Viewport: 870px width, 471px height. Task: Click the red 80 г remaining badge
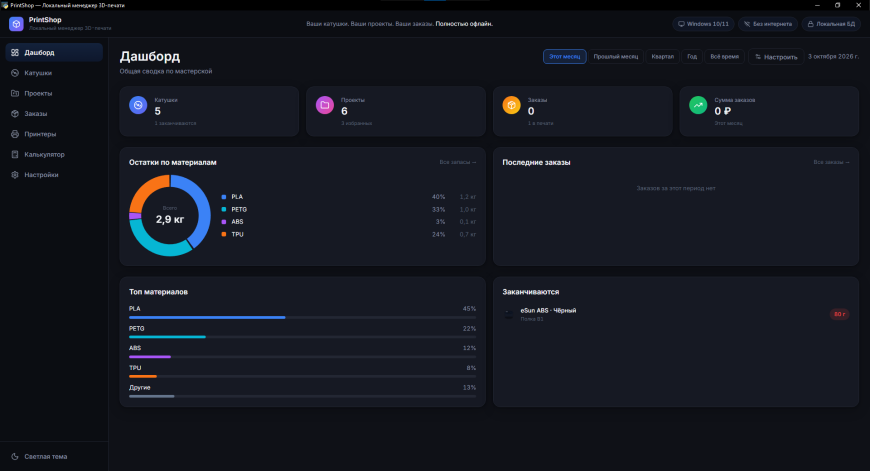839,315
